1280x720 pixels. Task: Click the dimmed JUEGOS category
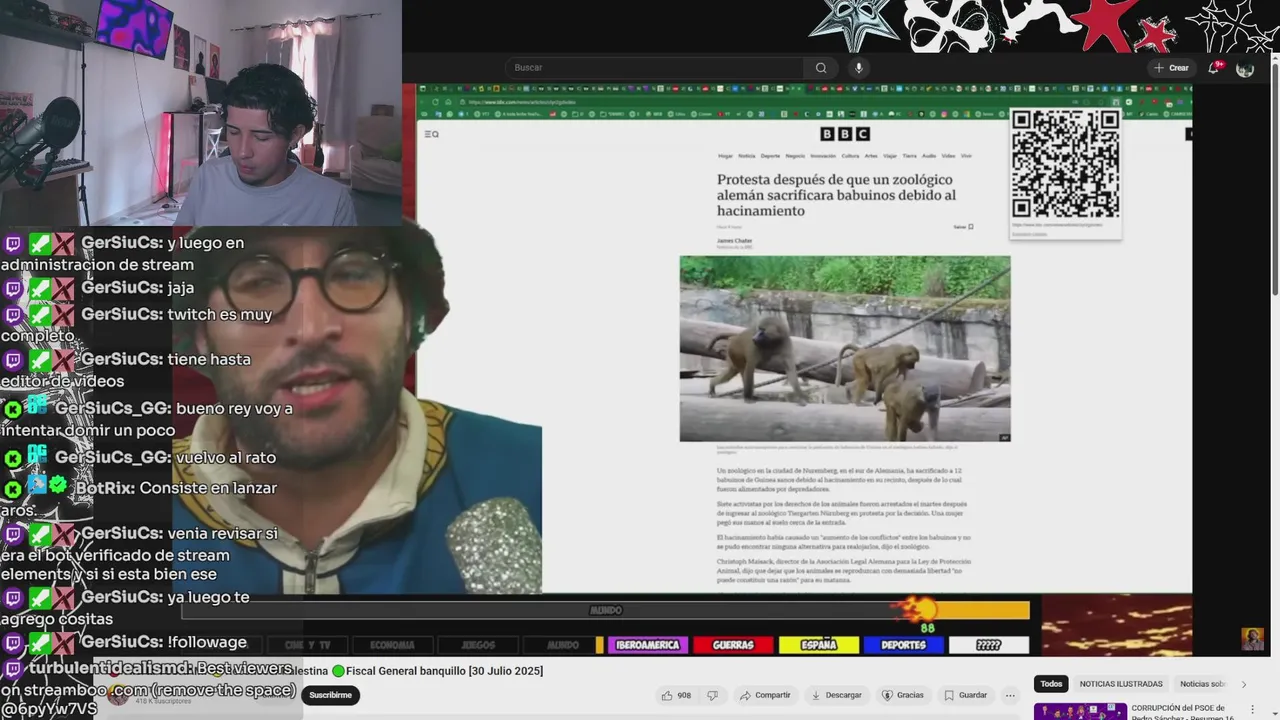click(478, 645)
